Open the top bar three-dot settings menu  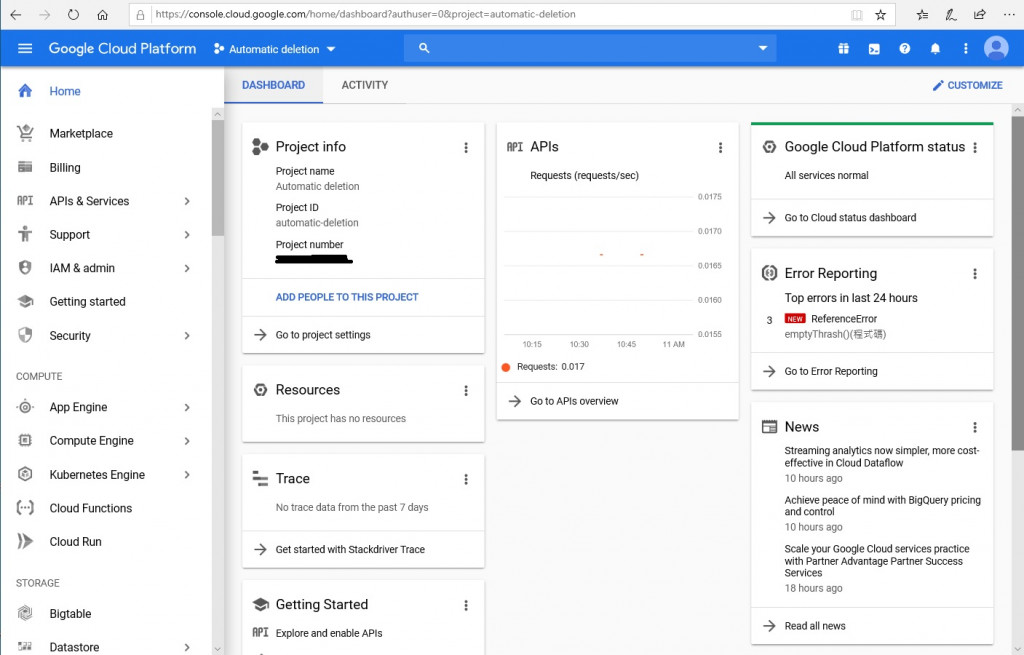tap(965, 48)
